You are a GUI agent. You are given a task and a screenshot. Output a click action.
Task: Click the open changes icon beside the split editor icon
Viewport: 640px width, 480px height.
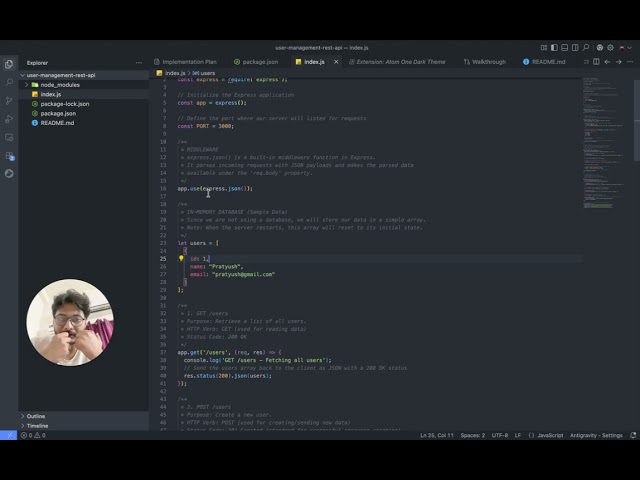[586, 62]
